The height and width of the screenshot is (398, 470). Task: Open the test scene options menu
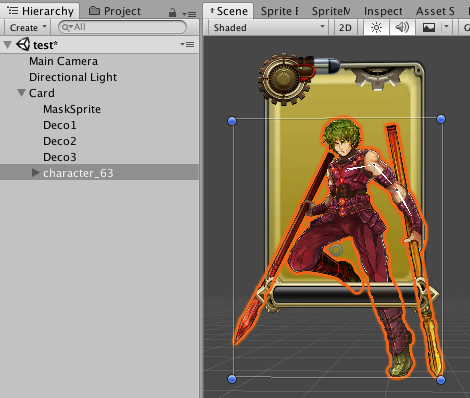pyautogui.click(x=188, y=45)
